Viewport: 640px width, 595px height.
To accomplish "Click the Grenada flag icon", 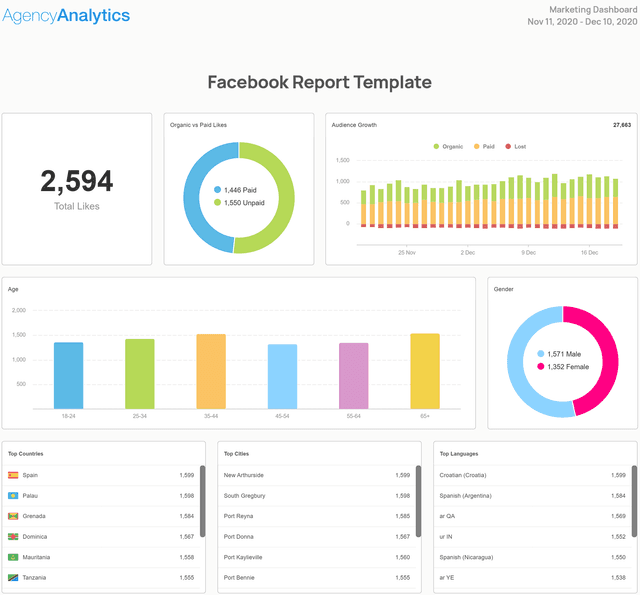I will coord(13,516).
